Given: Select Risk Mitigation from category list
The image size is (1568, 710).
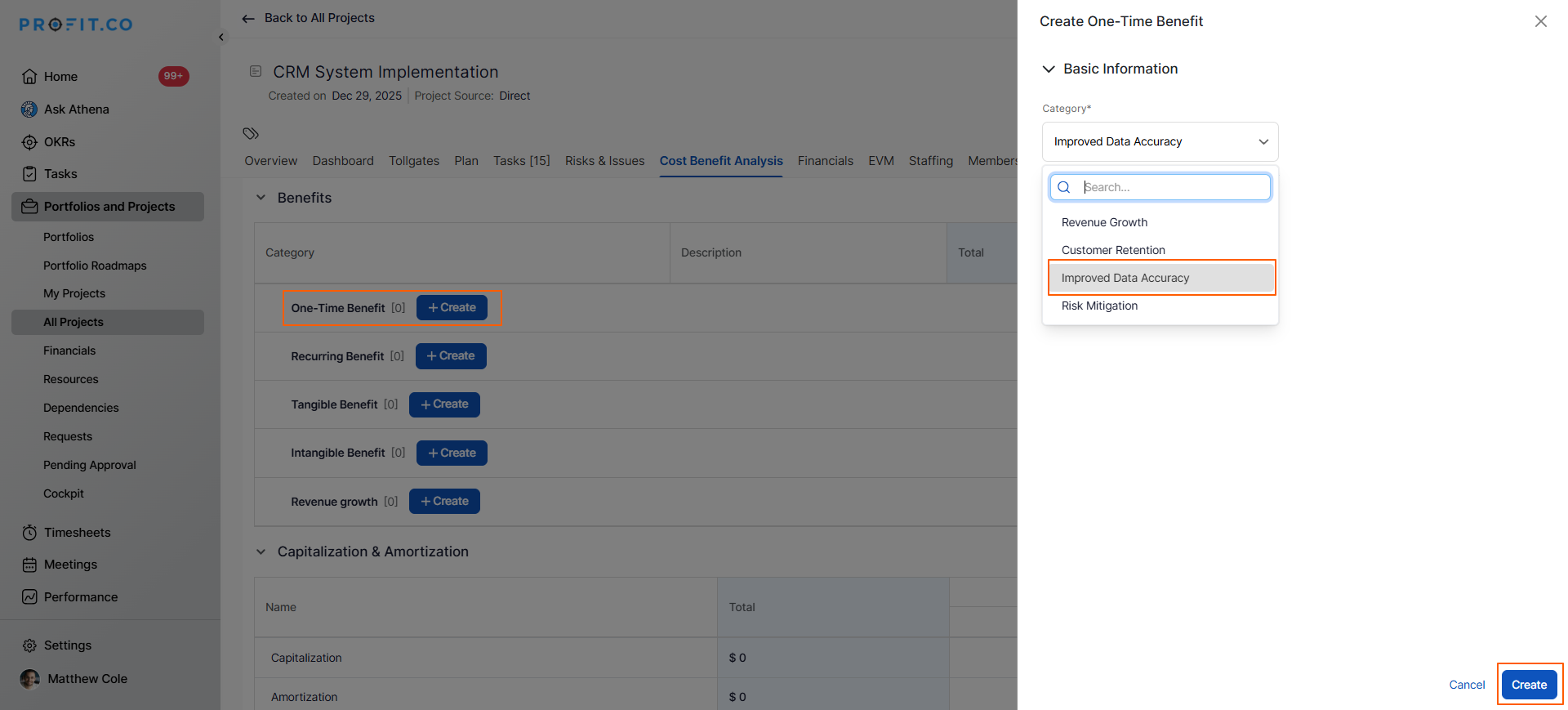Looking at the screenshot, I should click(1099, 306).
